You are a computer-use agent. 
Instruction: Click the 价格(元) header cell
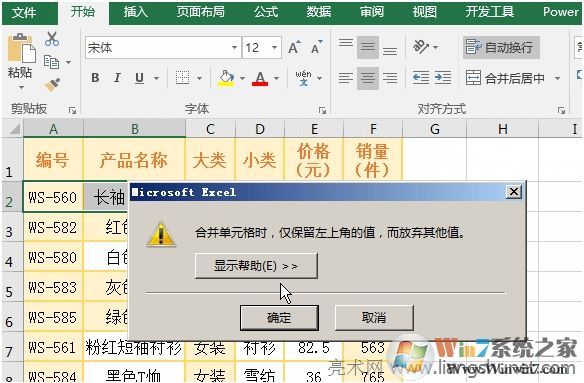[314, 160]
